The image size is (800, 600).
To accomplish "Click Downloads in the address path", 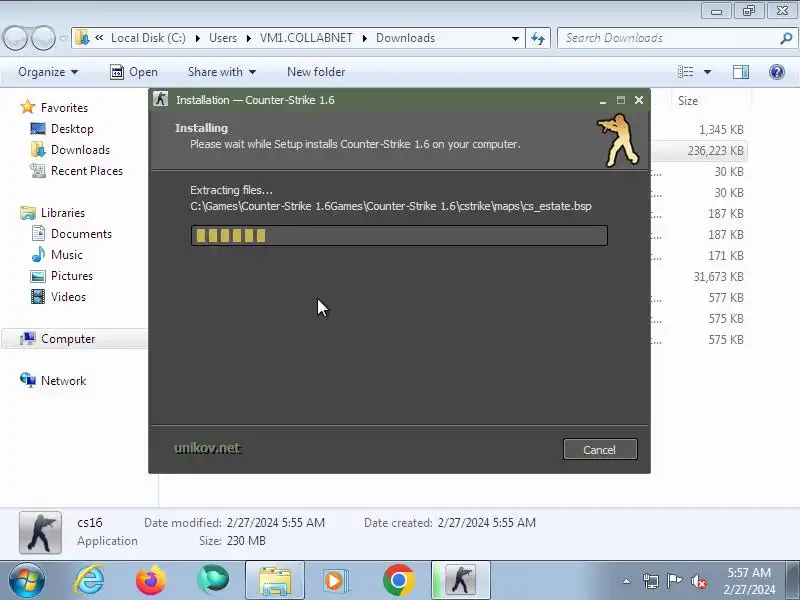I will click(x=406, y=38).
